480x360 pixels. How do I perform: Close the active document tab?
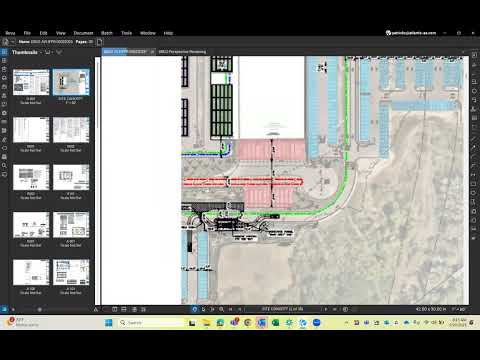click(x=152, y=52)
